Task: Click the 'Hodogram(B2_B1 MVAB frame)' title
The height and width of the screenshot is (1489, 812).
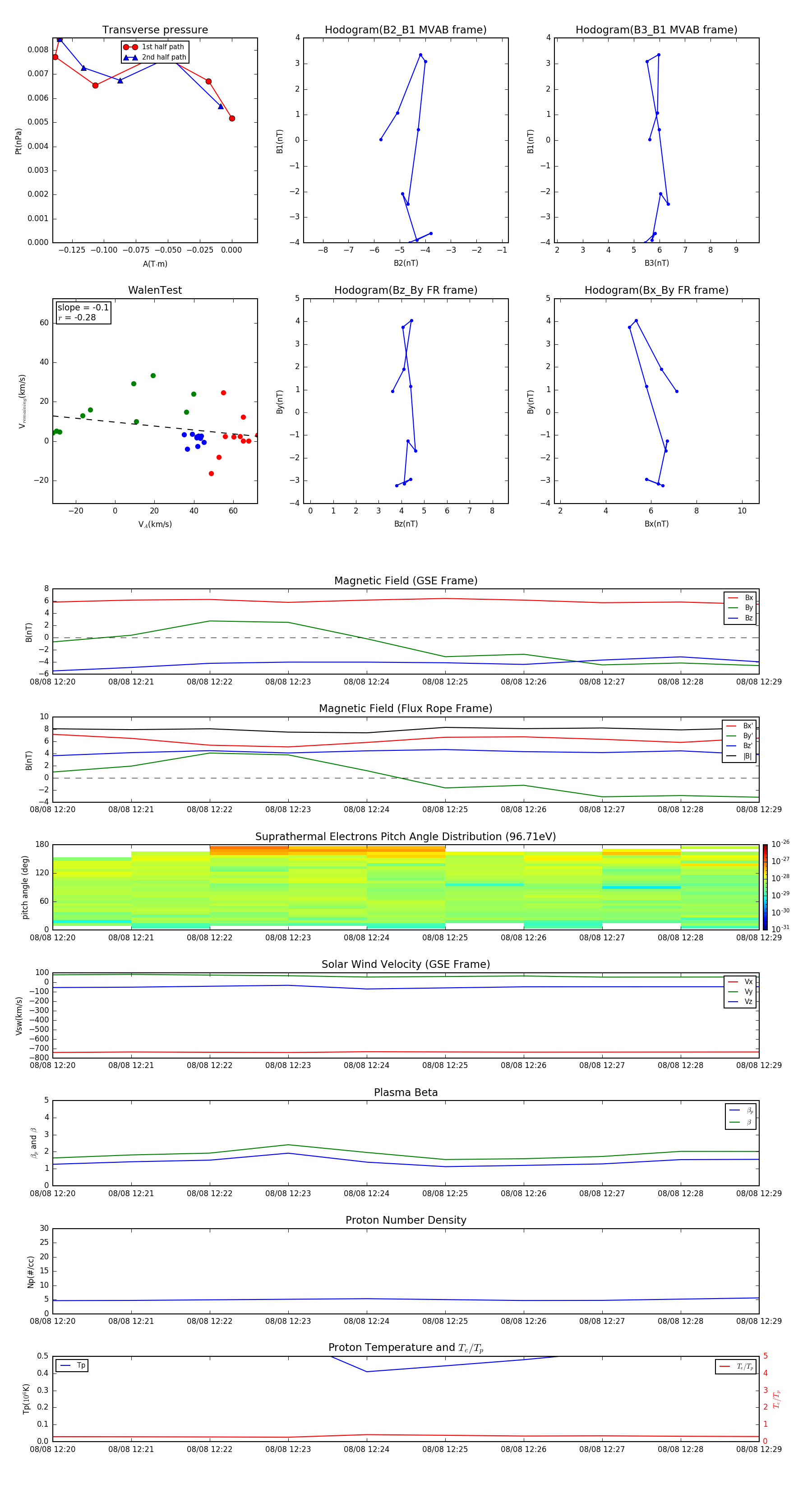Action: click(x=406, y=30)
